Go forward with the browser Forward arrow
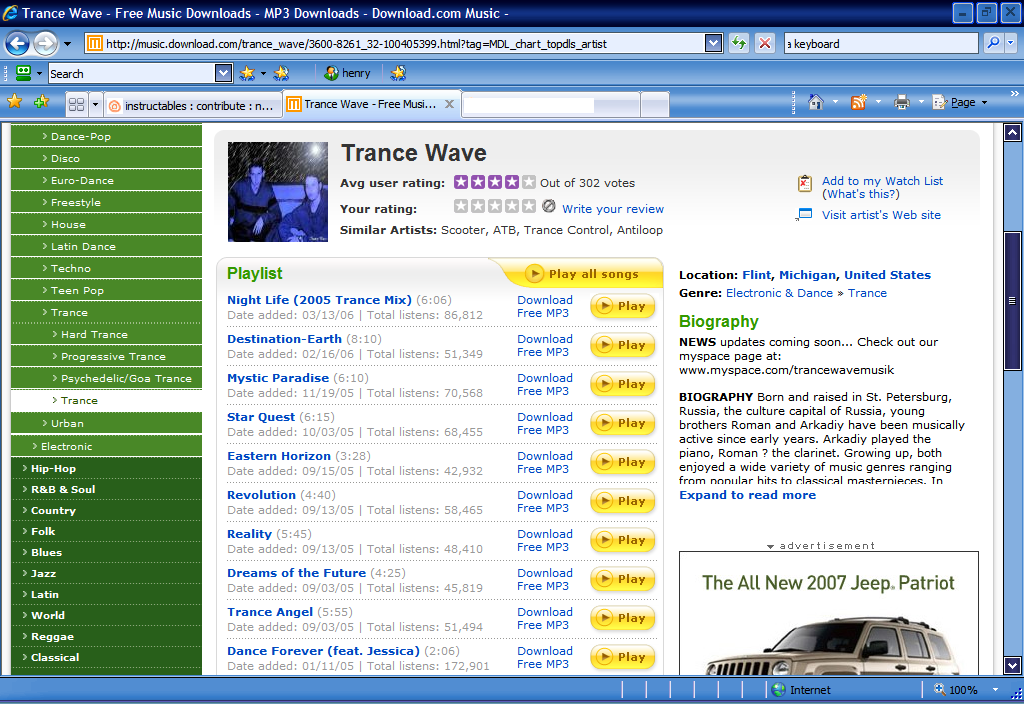The height and width of the screenshot is (704, 1024). [x=46, y=44]
